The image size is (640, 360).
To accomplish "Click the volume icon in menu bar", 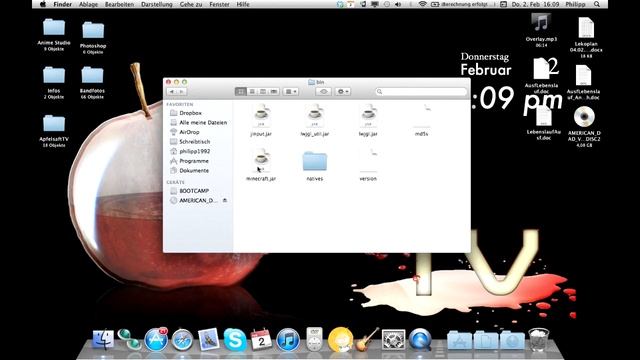I will pos(398,4).
